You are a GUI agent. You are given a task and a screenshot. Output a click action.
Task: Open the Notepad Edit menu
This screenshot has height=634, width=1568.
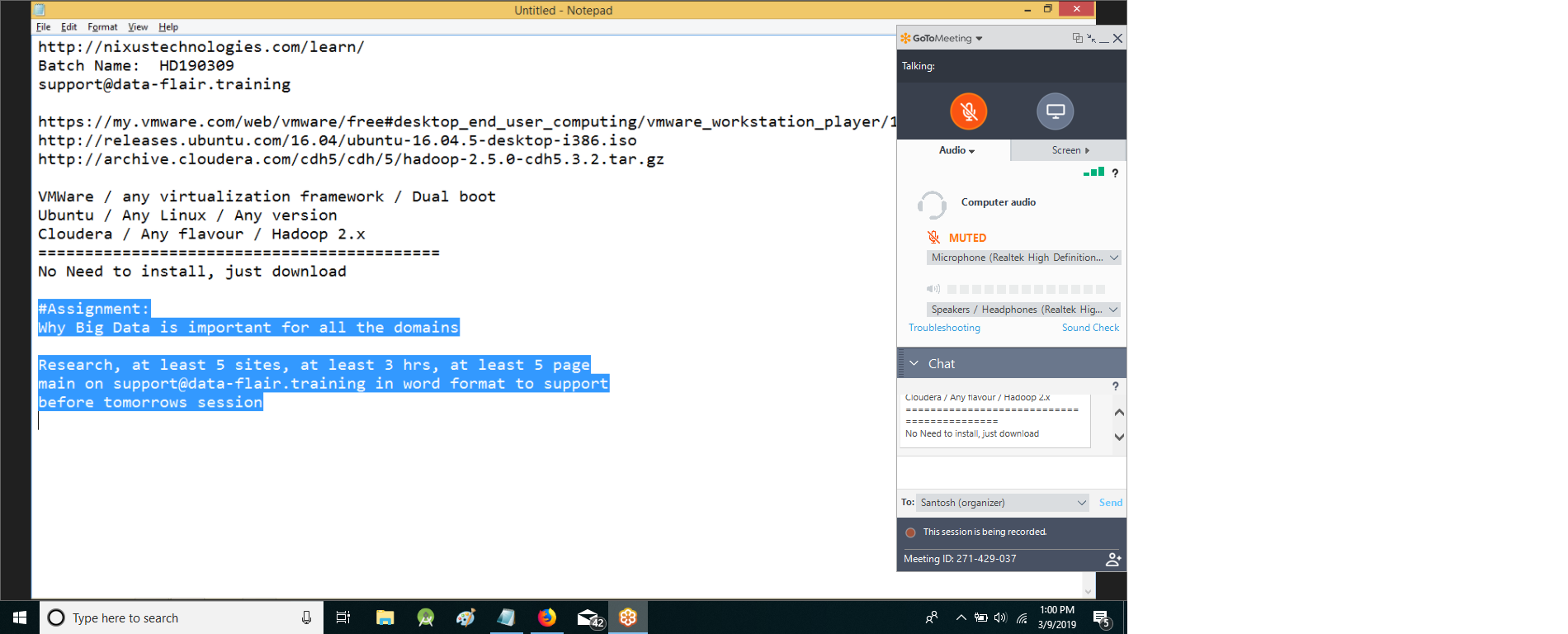68,27
